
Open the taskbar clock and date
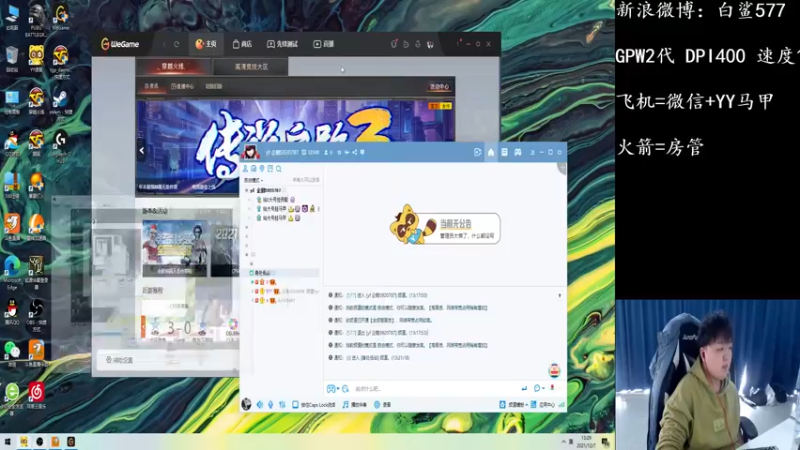[x=586, y=442]
